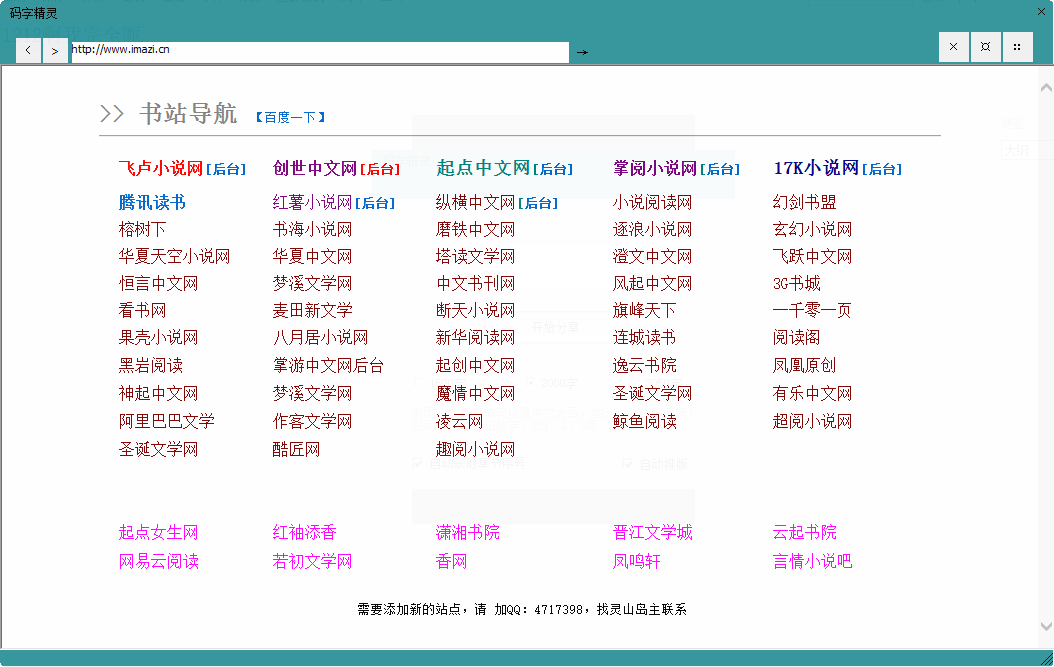Open 飞卢小说网 link
Image resolution: width=1054 pixels, height=667 pixels.
161,168
